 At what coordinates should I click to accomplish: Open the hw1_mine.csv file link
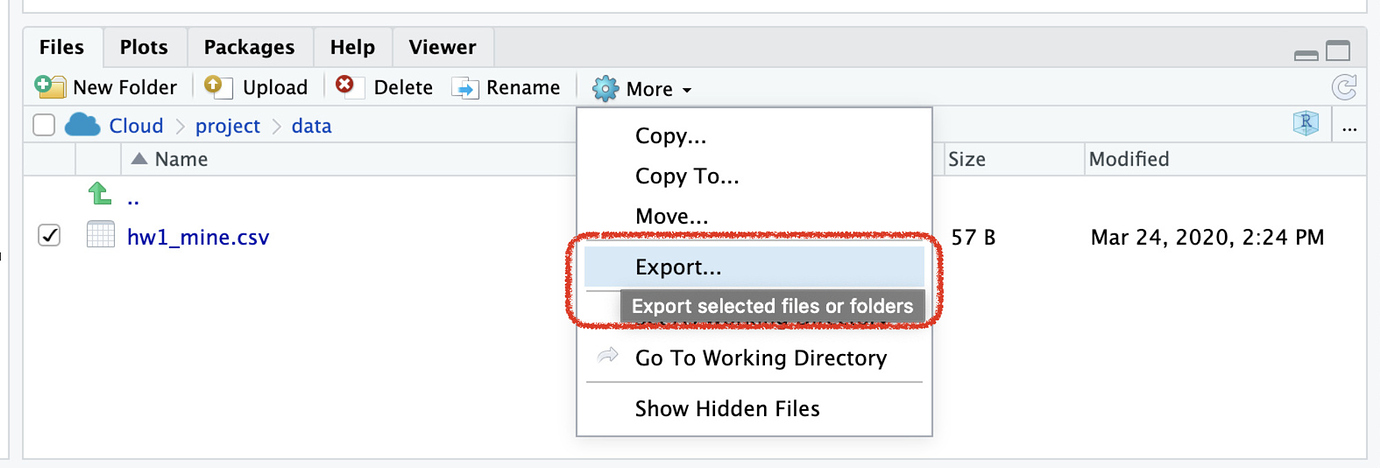(x=197, y=238)
